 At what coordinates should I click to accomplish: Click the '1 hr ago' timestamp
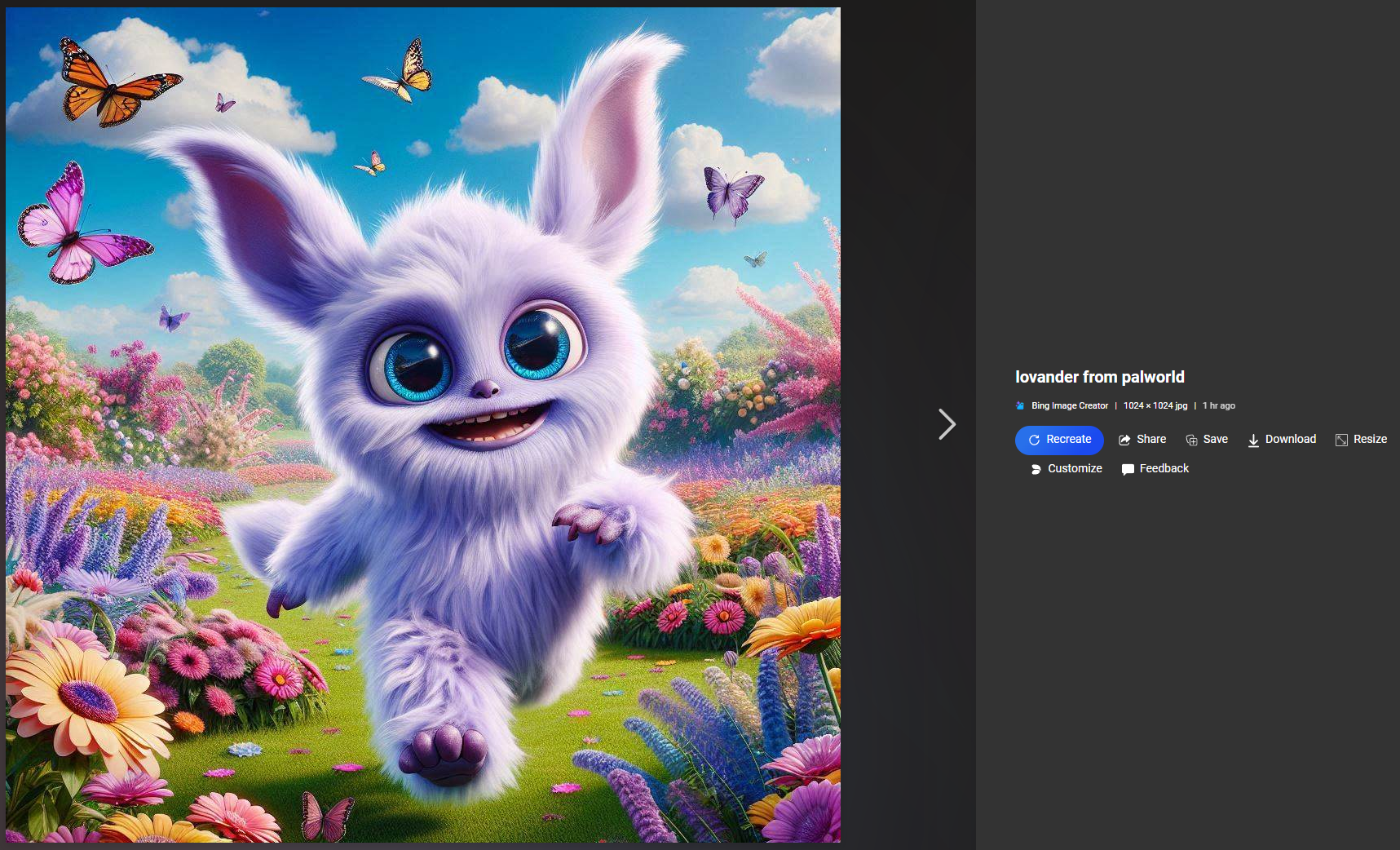pyautogui.click(x=1219, y=405)
